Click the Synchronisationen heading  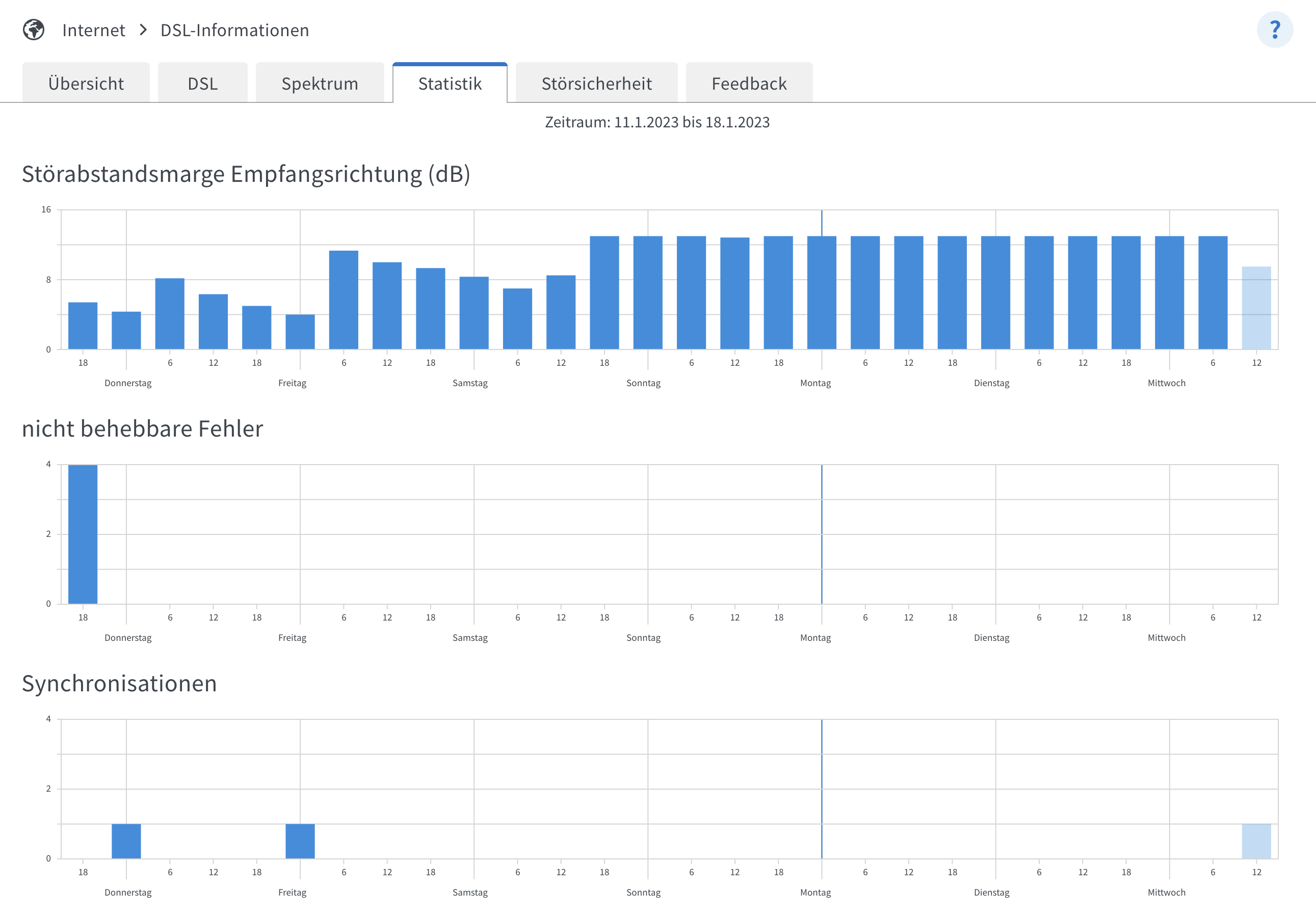119,683
